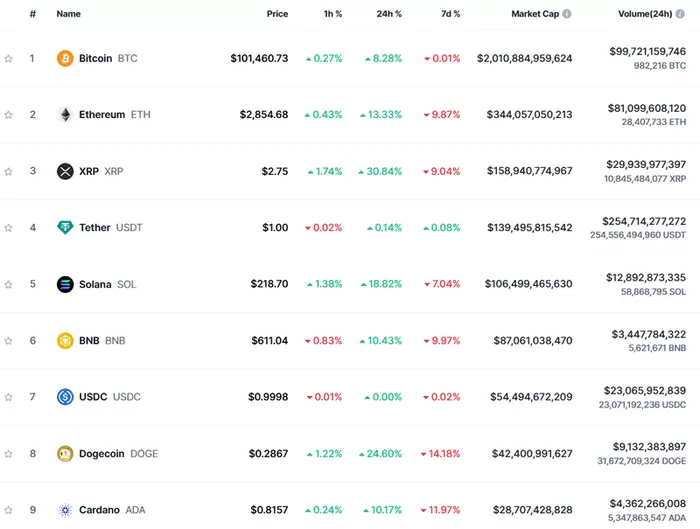The height and width of the screenshot is (529, 700).
Task: Sort table by Price column header
Action: (x=277, y=14)
